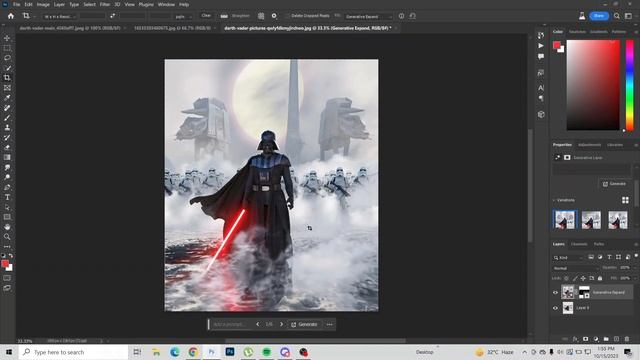
Task: Switch to the Channels tab
Action: click(579, 244)
